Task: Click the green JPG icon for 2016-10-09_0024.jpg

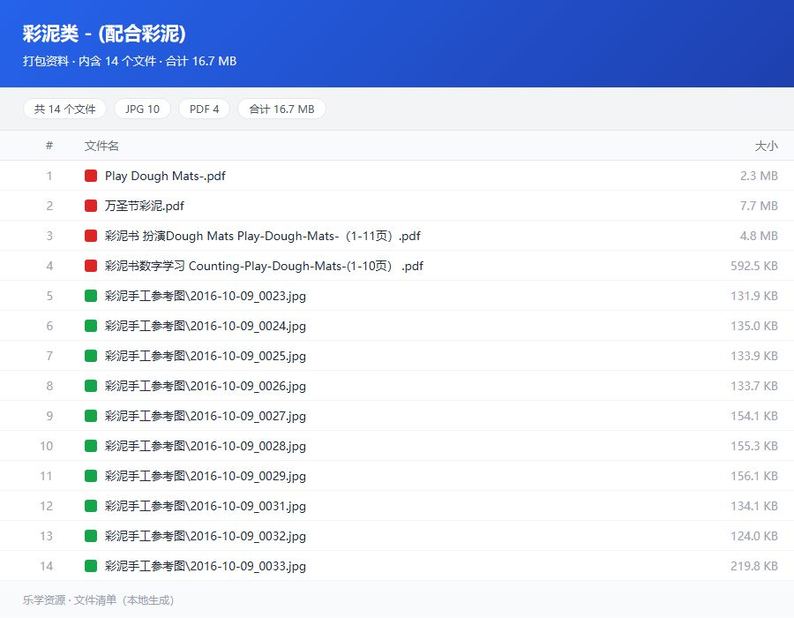Action: coord(91,326)
